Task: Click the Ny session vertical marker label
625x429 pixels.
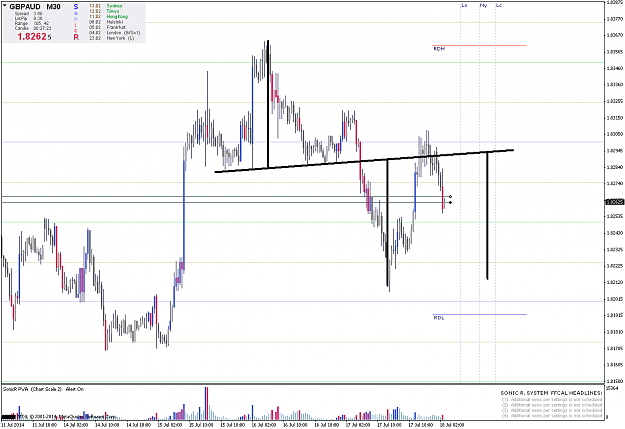Action: (483, 5)
